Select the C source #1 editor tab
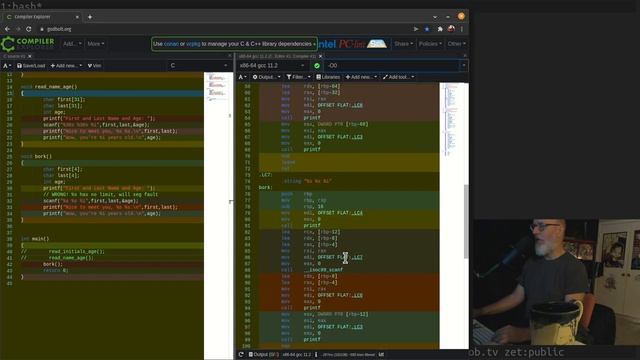This screenshot has height=360, width=640. click(x=14, y=56)
